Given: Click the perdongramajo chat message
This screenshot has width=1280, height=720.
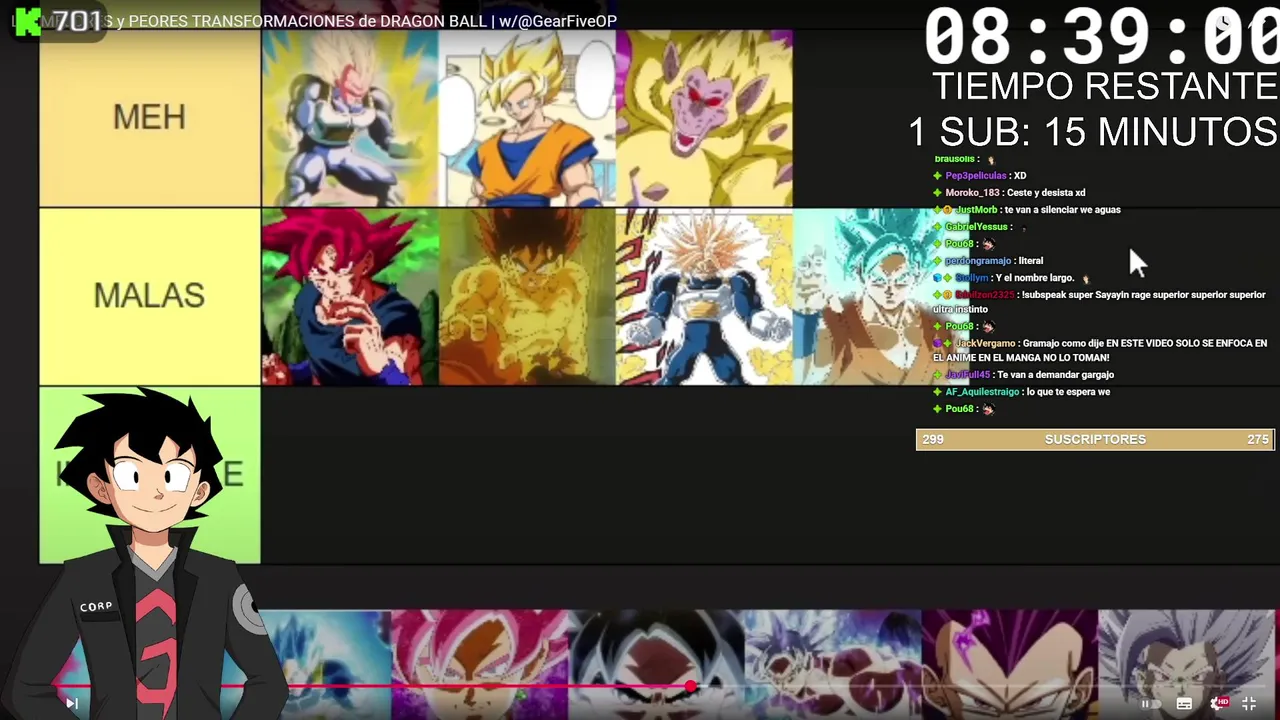Looking at the screenshot, I should click(988, 261).
